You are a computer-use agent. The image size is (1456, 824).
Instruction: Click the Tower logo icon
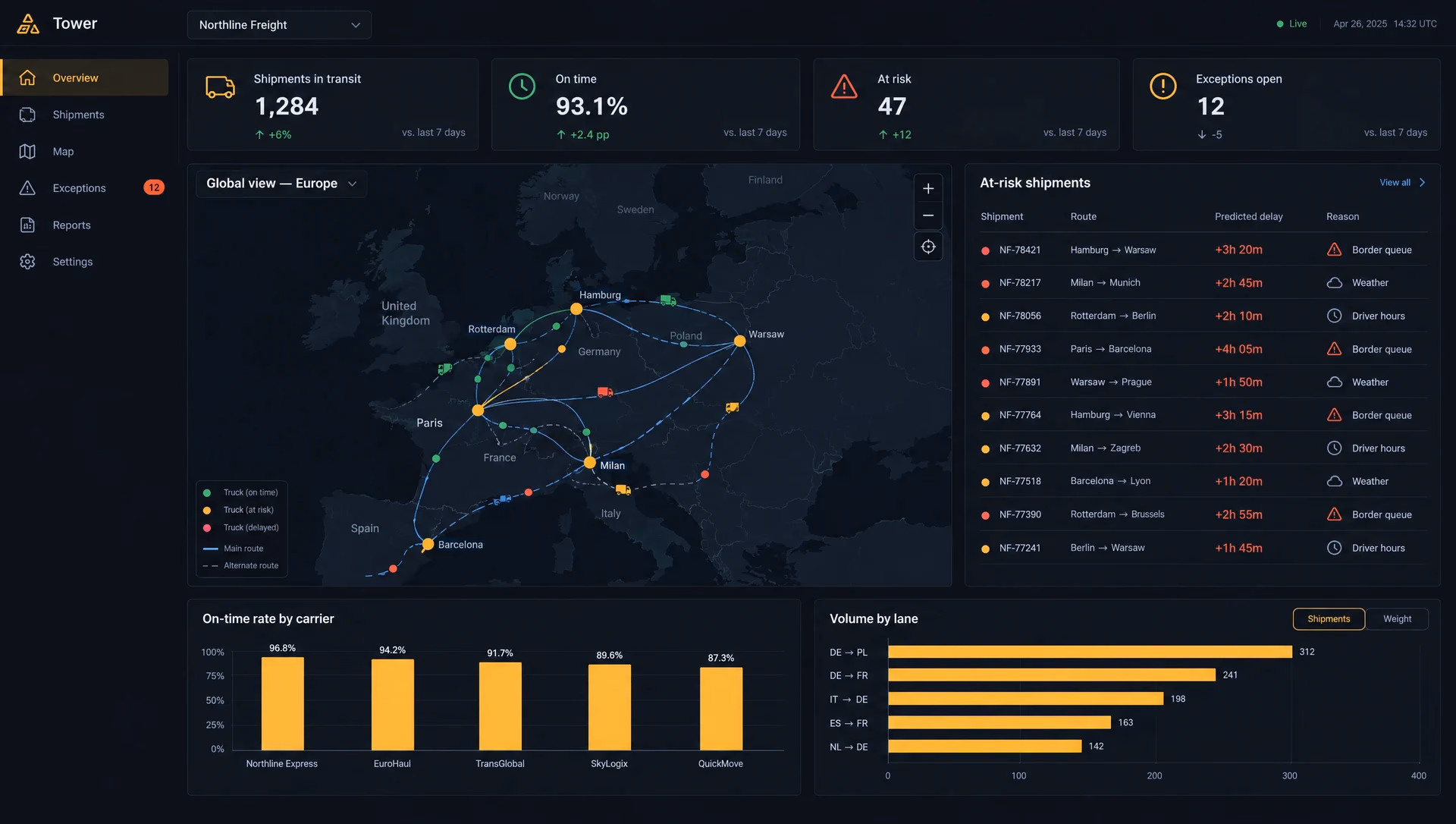coord(28,24)
